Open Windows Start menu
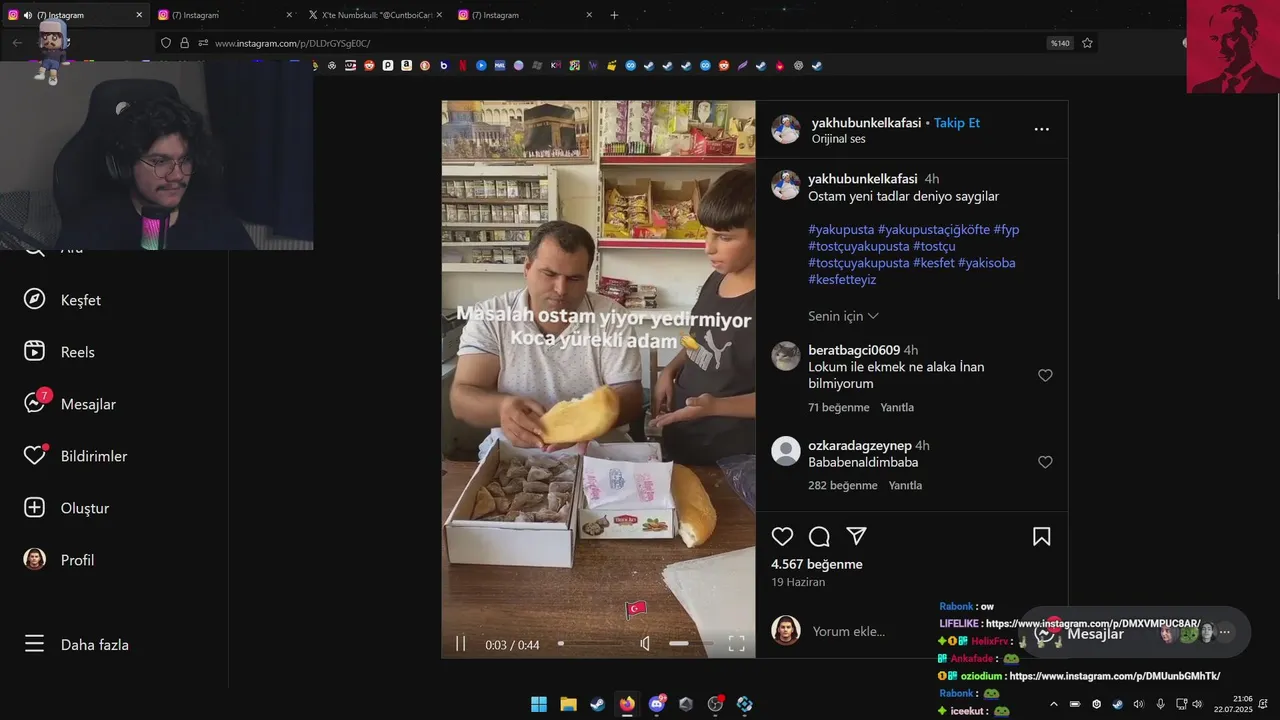The image size is (1280, 720). [539, 704]
